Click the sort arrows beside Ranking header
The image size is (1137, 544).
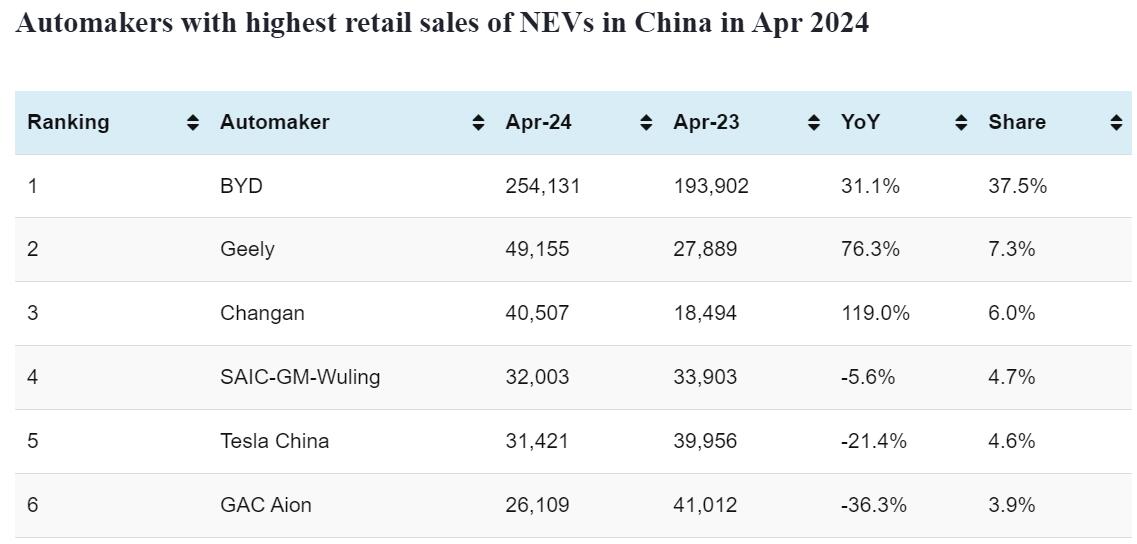[x=193, y=123]
